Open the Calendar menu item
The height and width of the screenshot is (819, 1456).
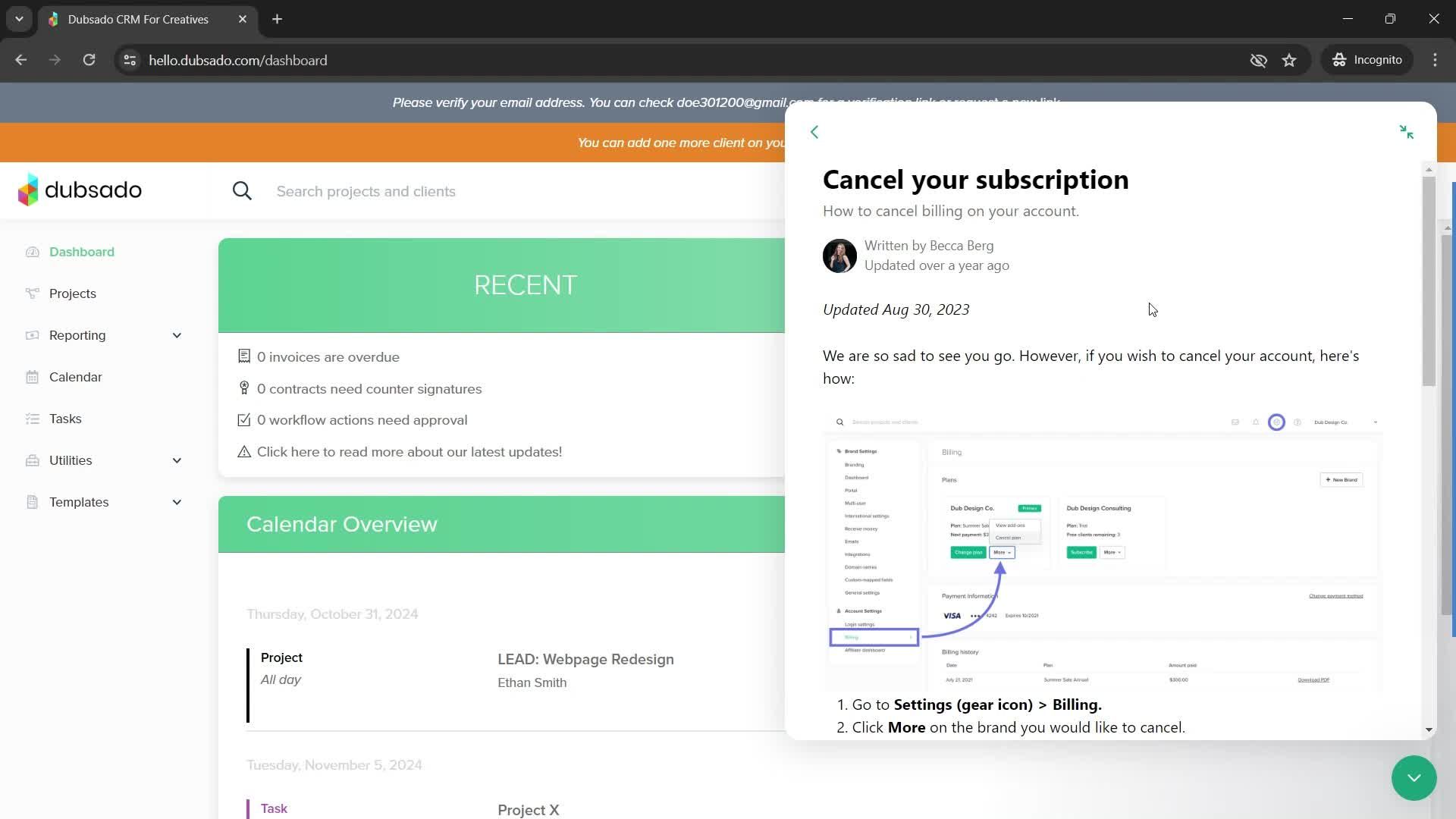click(x=76, y=377)
